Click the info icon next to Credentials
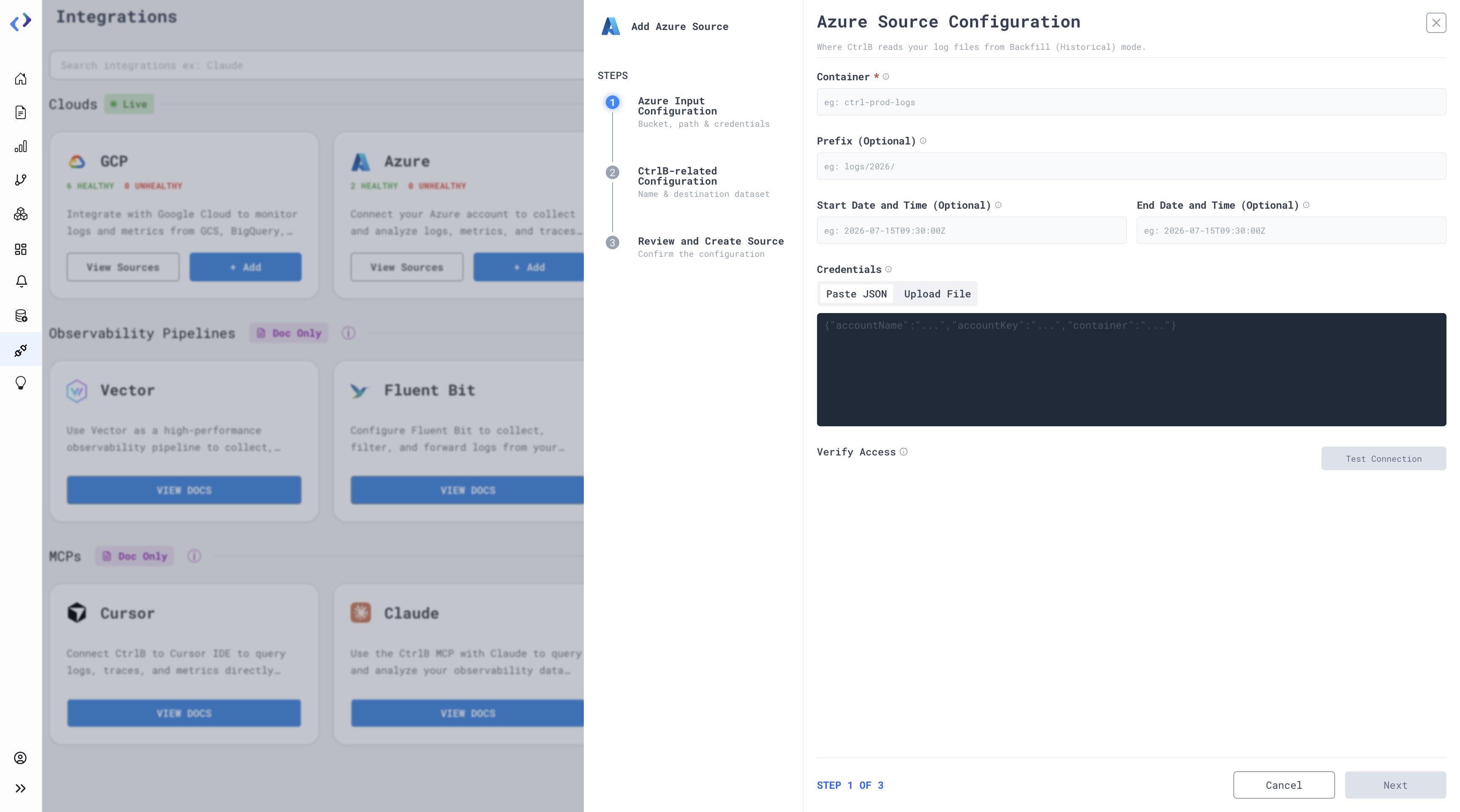 tap(888, 269)
